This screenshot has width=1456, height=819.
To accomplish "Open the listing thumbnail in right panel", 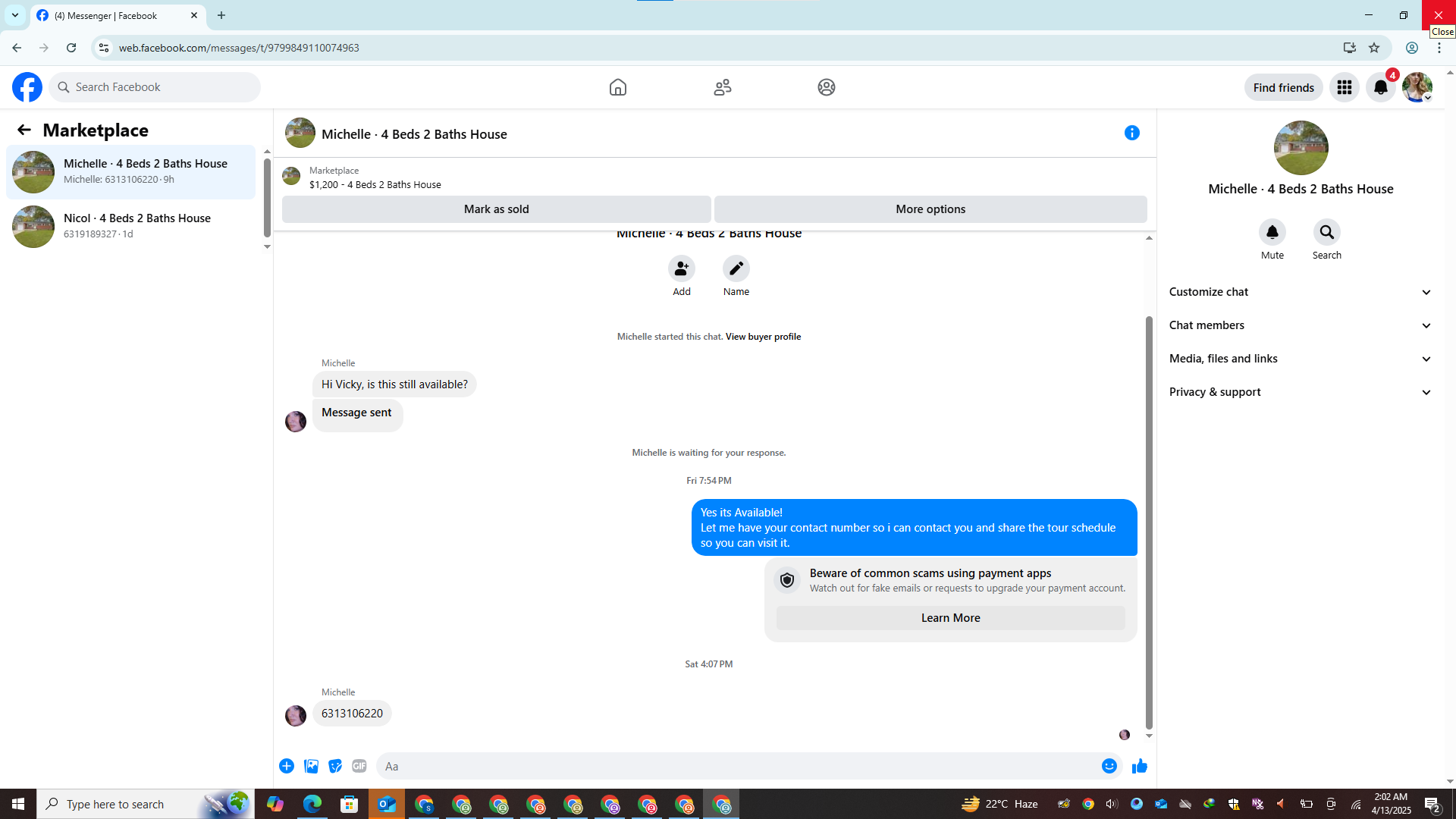I will [1301, 148].
